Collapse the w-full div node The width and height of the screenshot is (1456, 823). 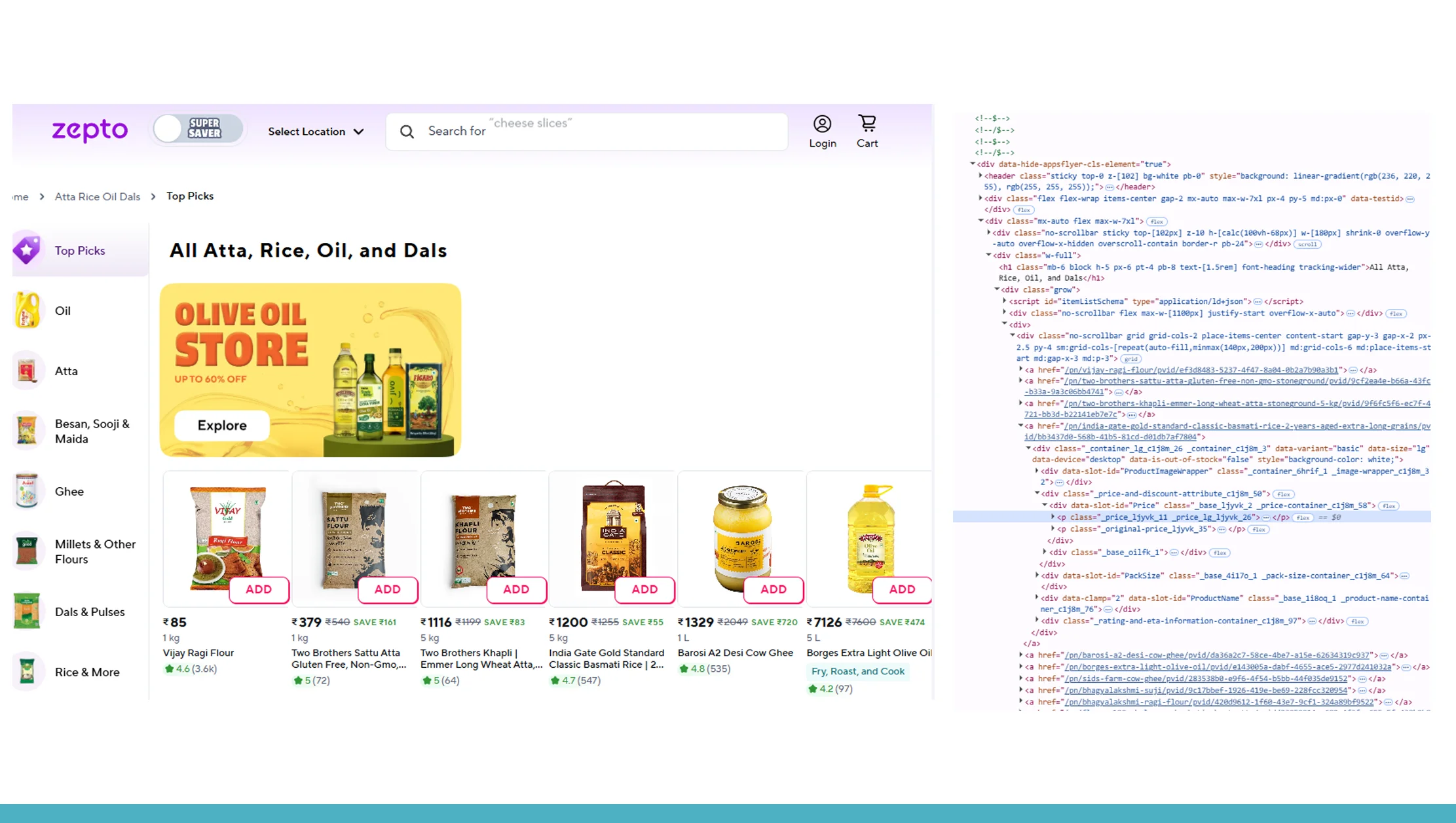pos(989,255)
